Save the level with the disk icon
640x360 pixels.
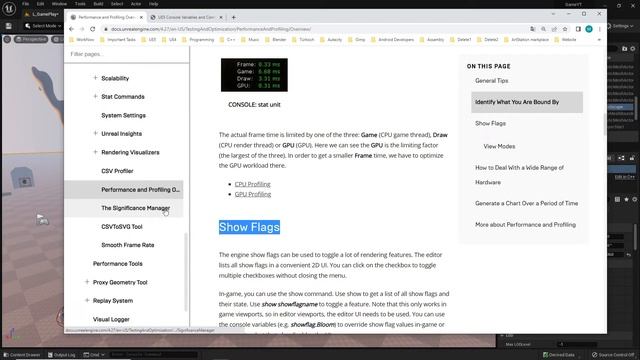tap(9, 26)
